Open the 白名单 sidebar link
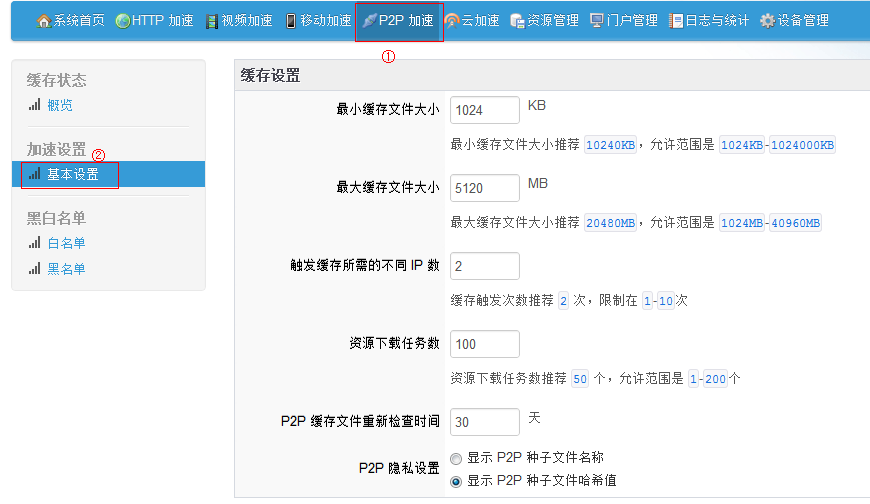870x504 pixels. pyautogui.click(x=67, y=243)
